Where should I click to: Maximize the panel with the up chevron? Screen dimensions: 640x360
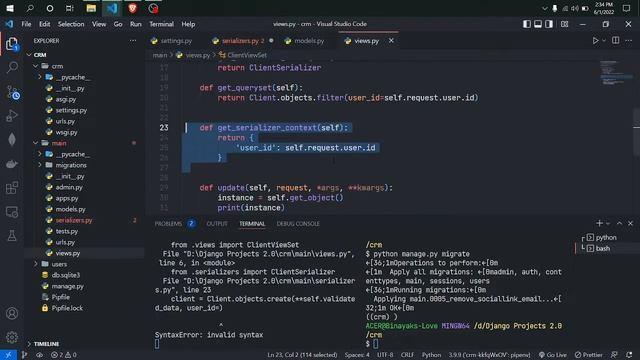(x=619, y=223)
